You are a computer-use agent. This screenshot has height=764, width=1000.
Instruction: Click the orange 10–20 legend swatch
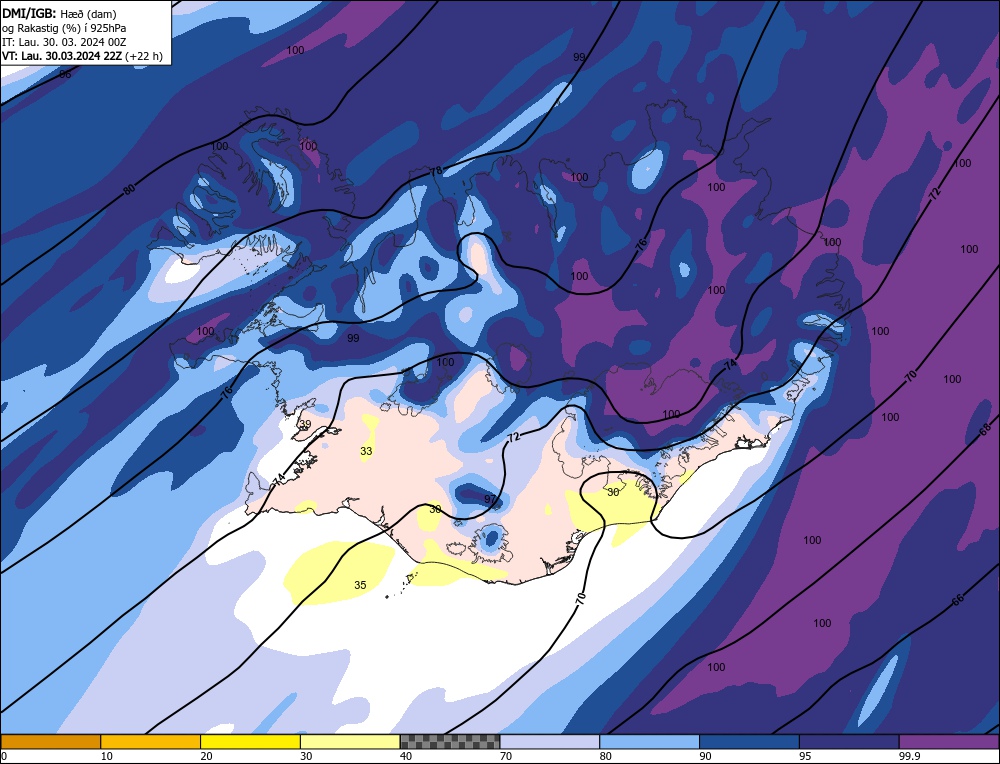coord(151,742)
